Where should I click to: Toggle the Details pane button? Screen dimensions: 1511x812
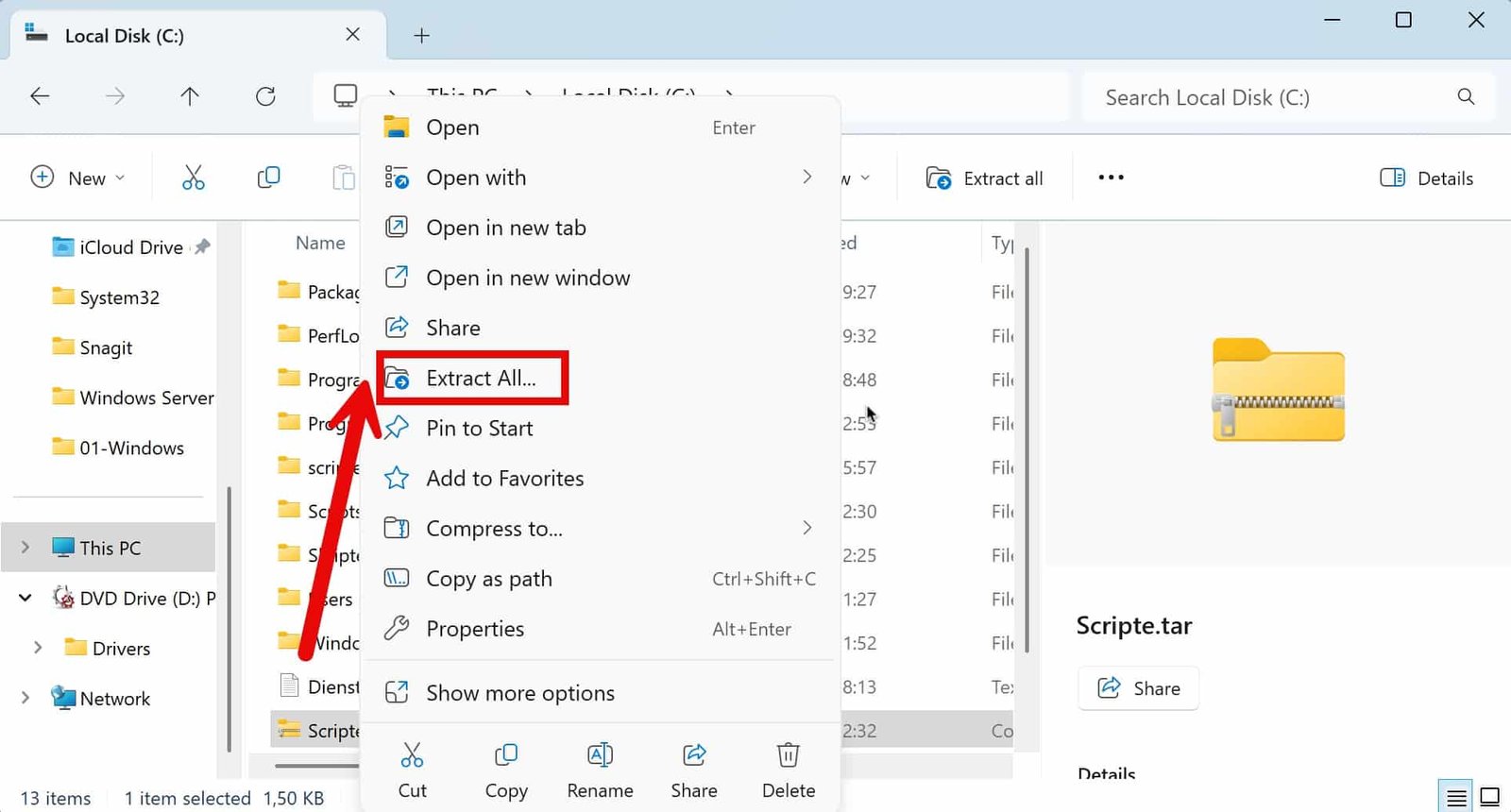(x=1426, y=178)
